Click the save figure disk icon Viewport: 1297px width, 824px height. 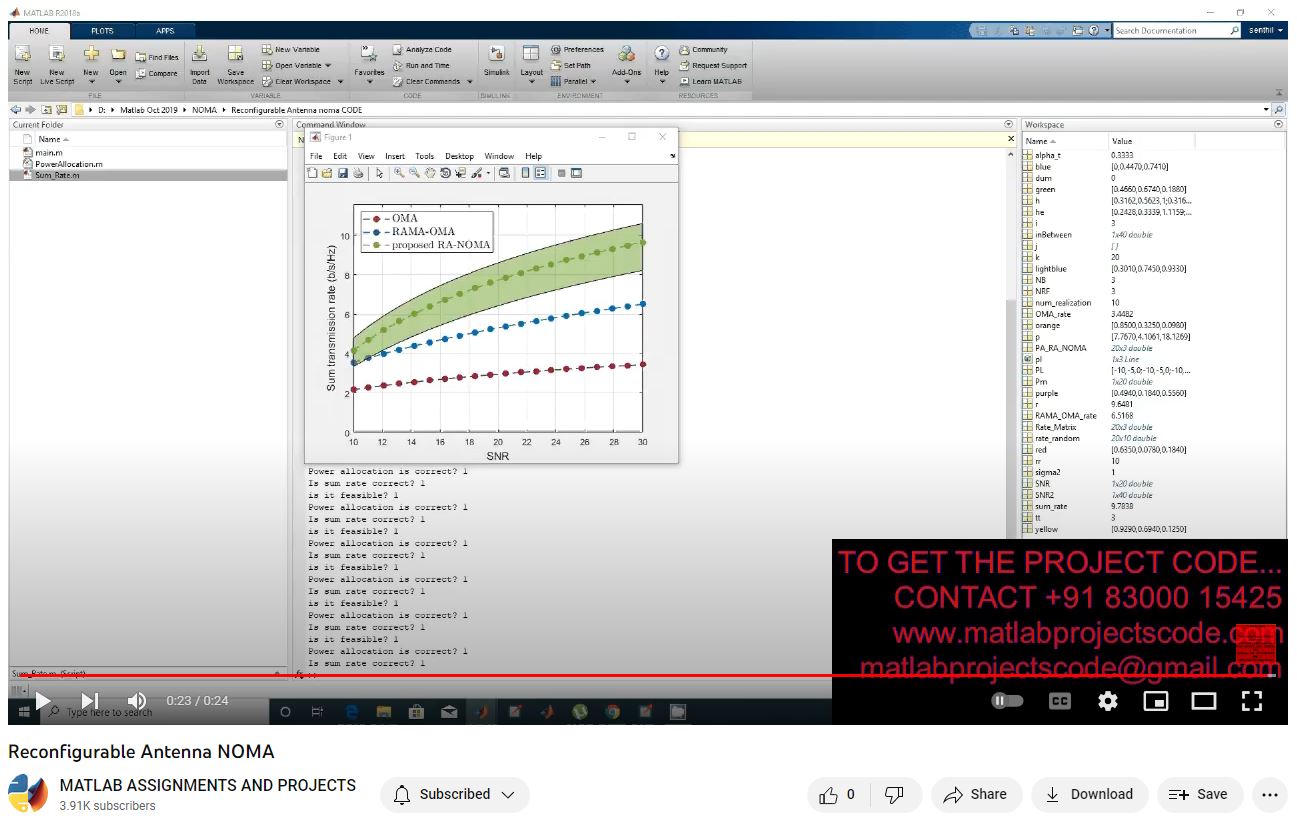click(343, 173)
